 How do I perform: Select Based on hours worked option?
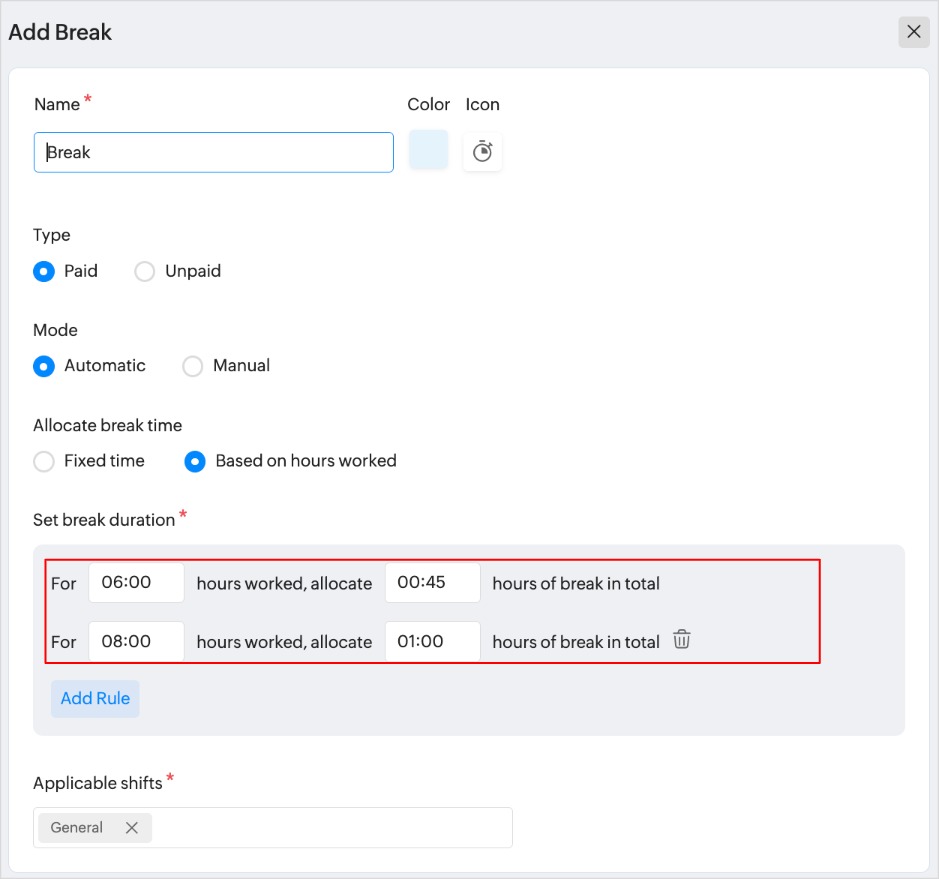pyautogui.click(x=196, y=461)
